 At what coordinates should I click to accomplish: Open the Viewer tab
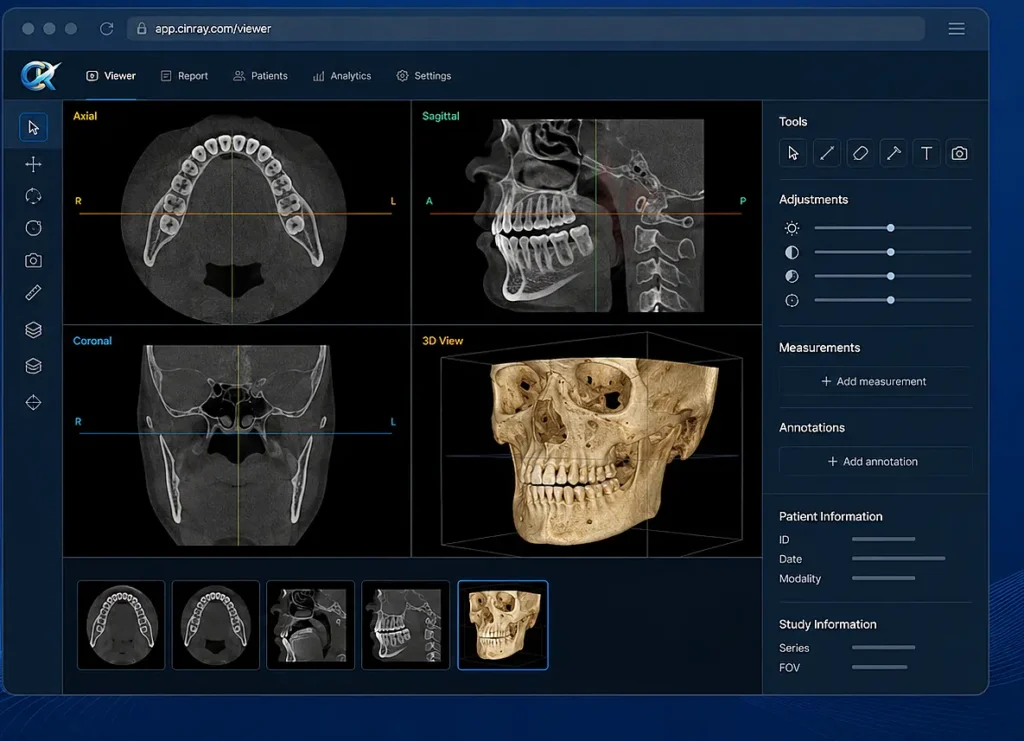111,76
